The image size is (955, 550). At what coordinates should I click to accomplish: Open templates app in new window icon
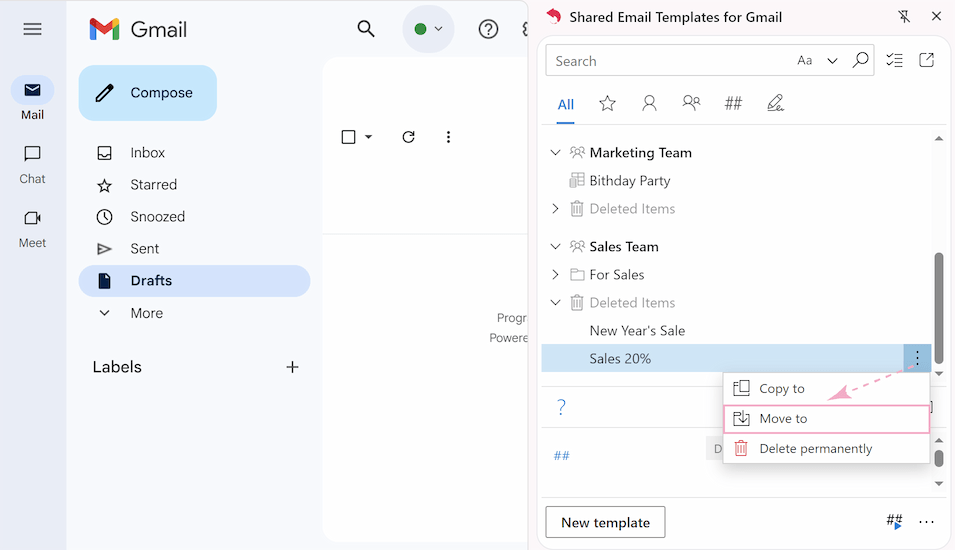click(x=926, y=60)
